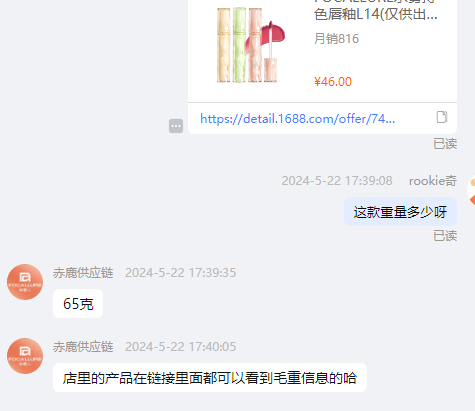475x411 pixels.
Task: Open the three-dot more options icon
Action: (176, 126)
